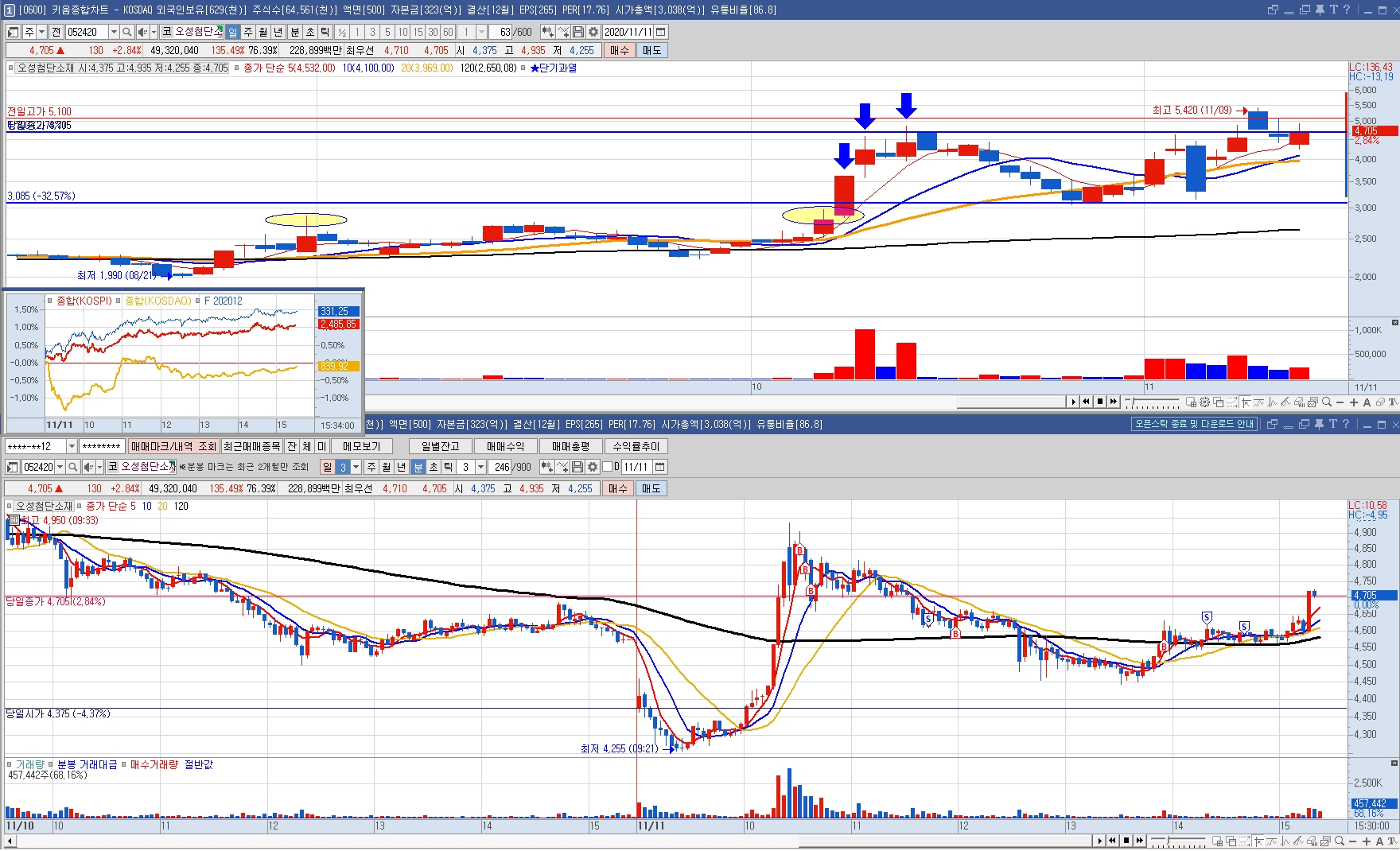This screenshot has height=851, width=1400.
Task: Expand the account number ****-**12 dropdown
Action: click(72, 446)
